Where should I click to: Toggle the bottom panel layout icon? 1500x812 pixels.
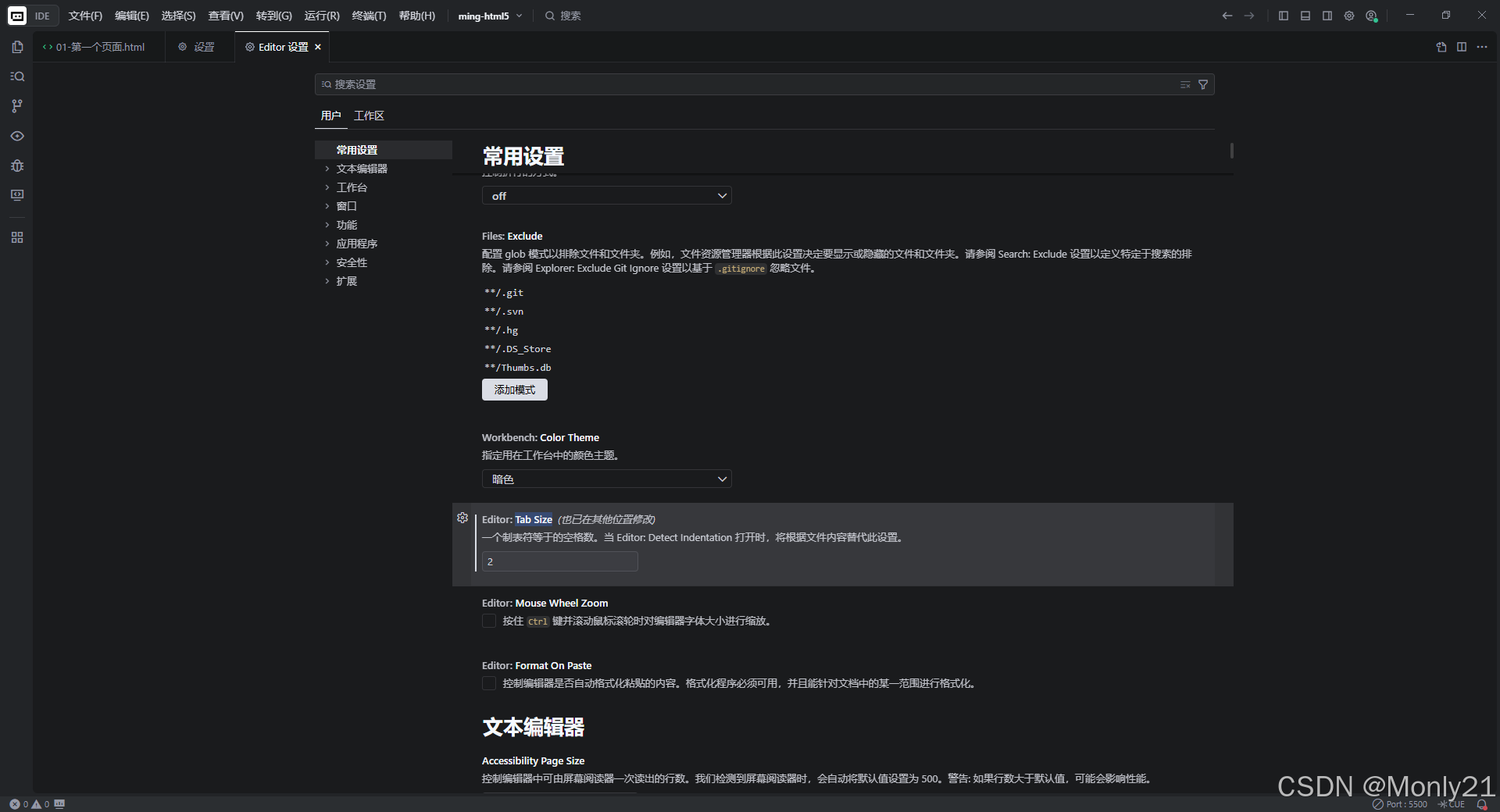coord(1305,16)
